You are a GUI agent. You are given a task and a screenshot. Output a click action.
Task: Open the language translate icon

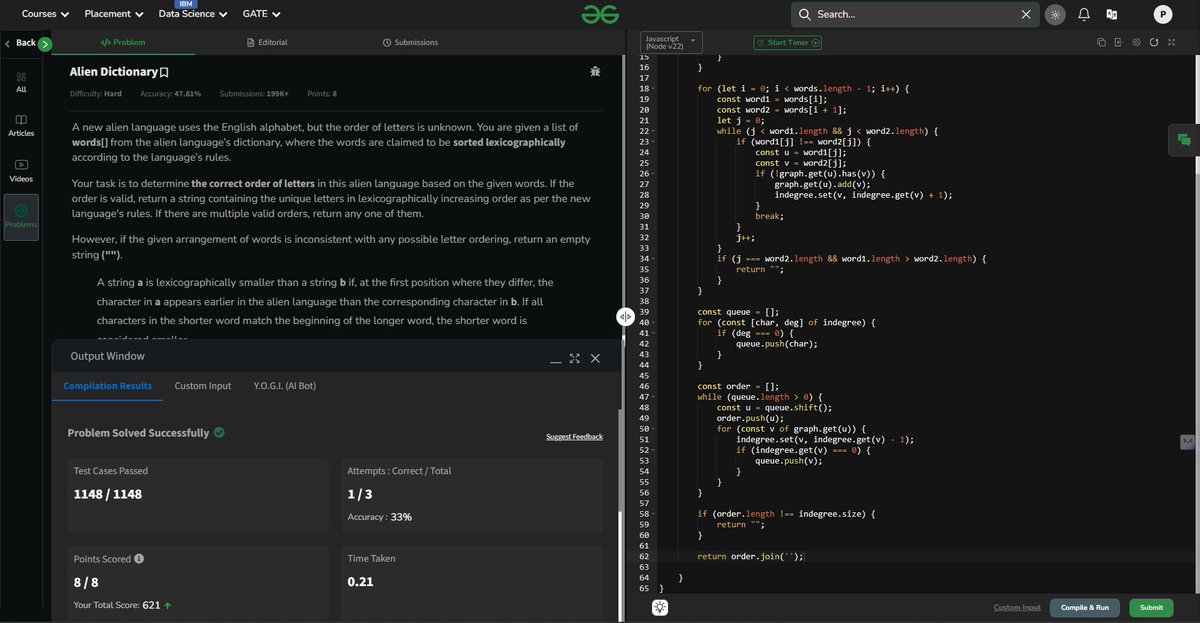point(1112,14)
